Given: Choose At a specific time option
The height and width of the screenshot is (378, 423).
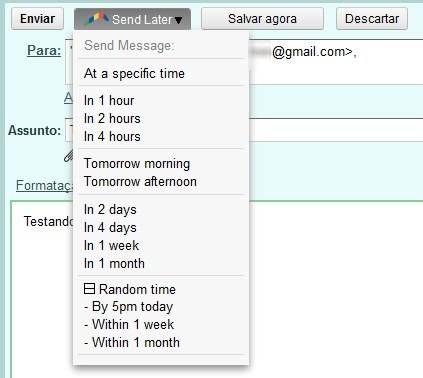Looking at the screenshot, I should pyautogui.click(x=134, y=73).
